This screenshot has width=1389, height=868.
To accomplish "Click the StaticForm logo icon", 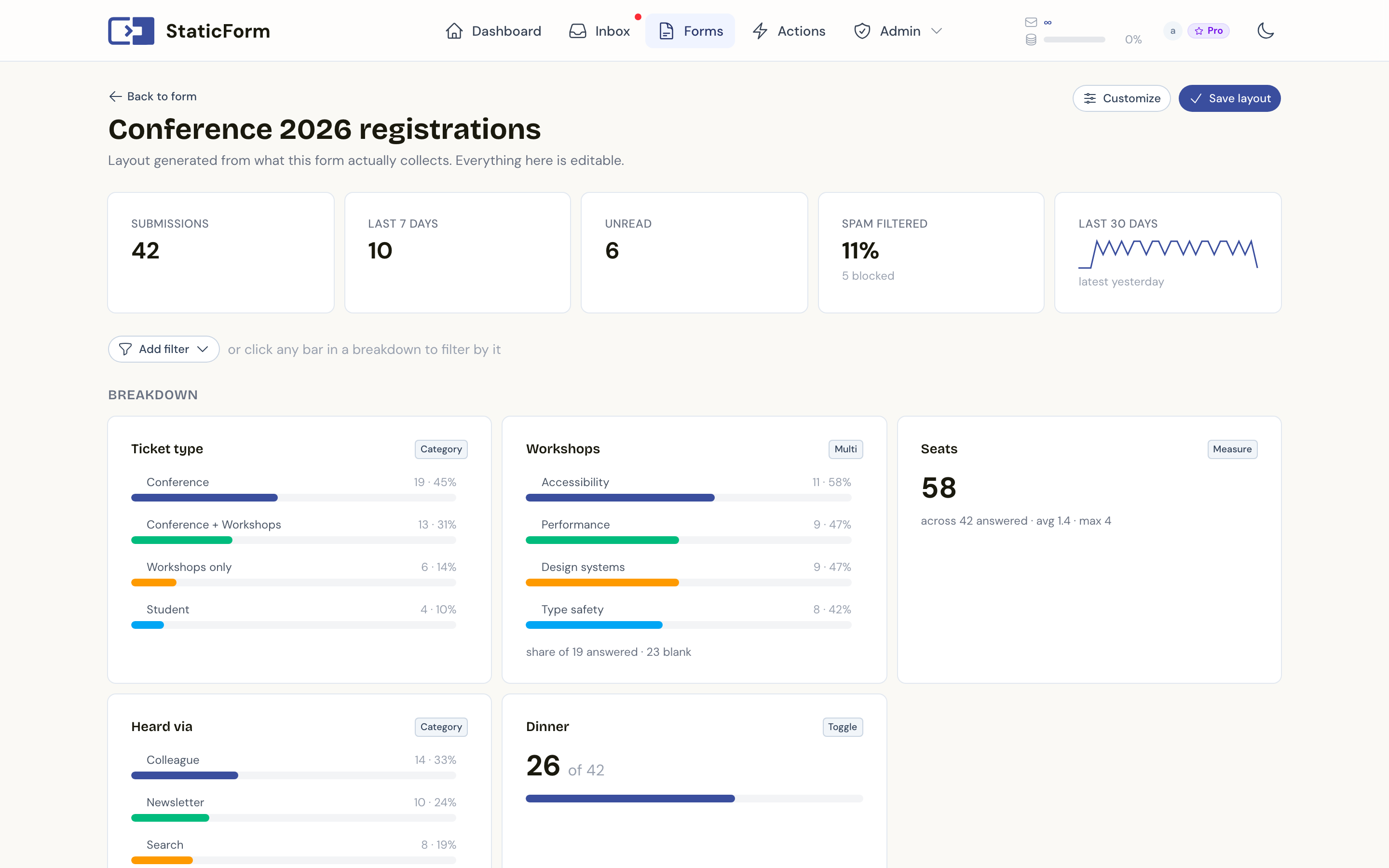I will pyautogui.click(x=131, y=31).
